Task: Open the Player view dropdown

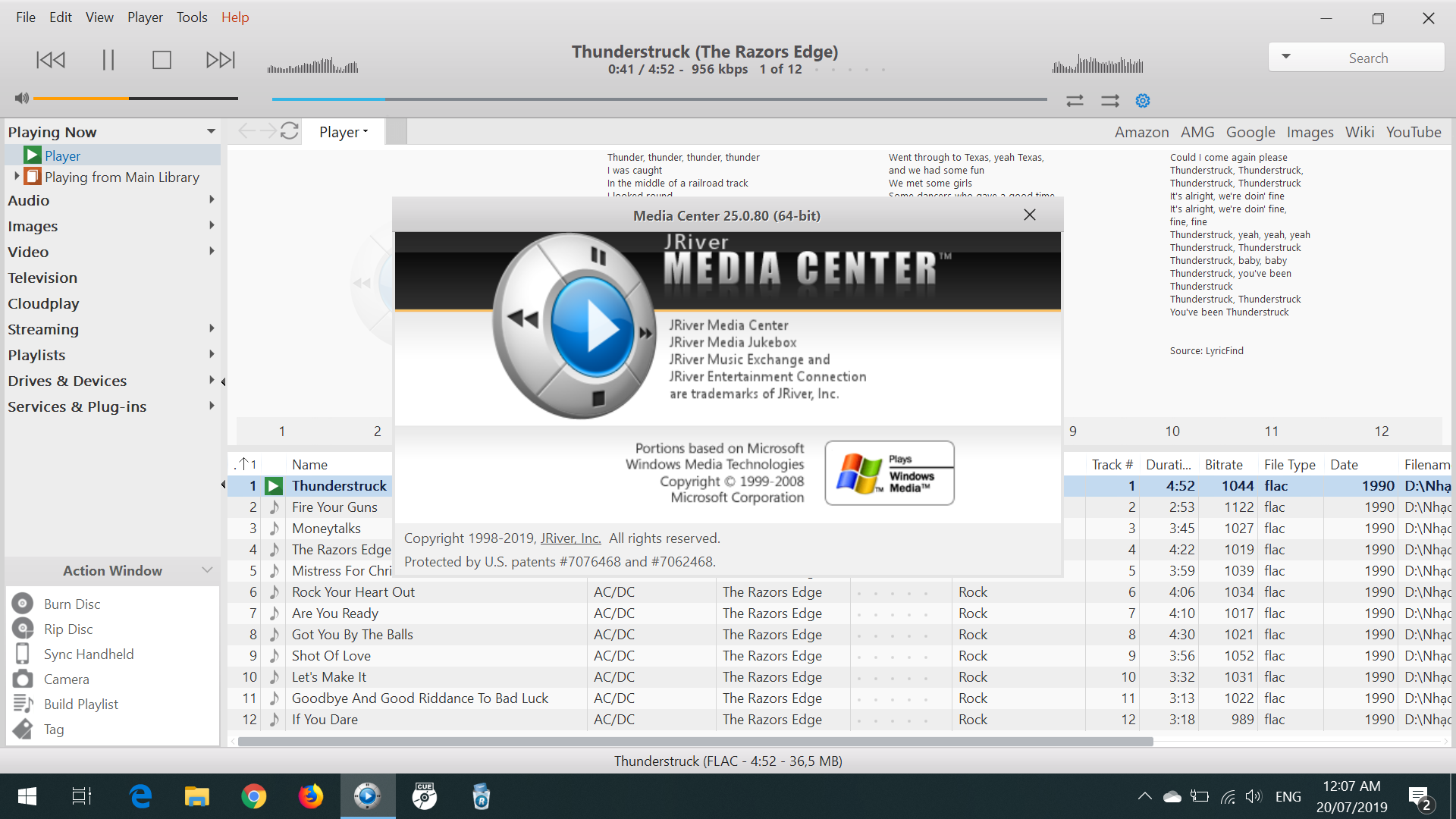Action: 344,132
